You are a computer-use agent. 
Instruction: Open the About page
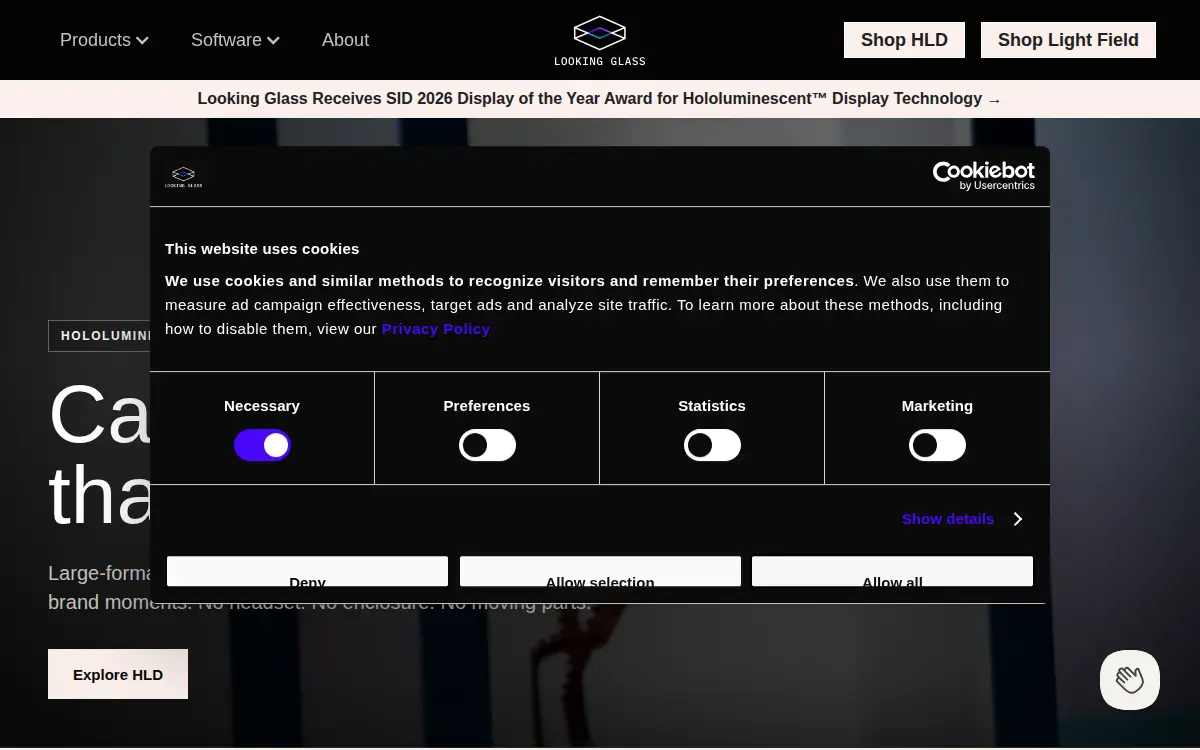(345, 40)
